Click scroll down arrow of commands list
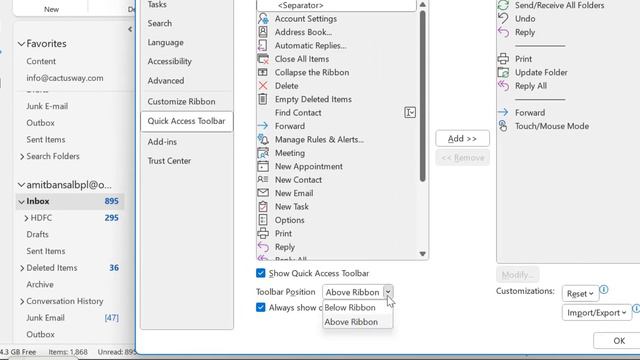 (x=422, y=253)
